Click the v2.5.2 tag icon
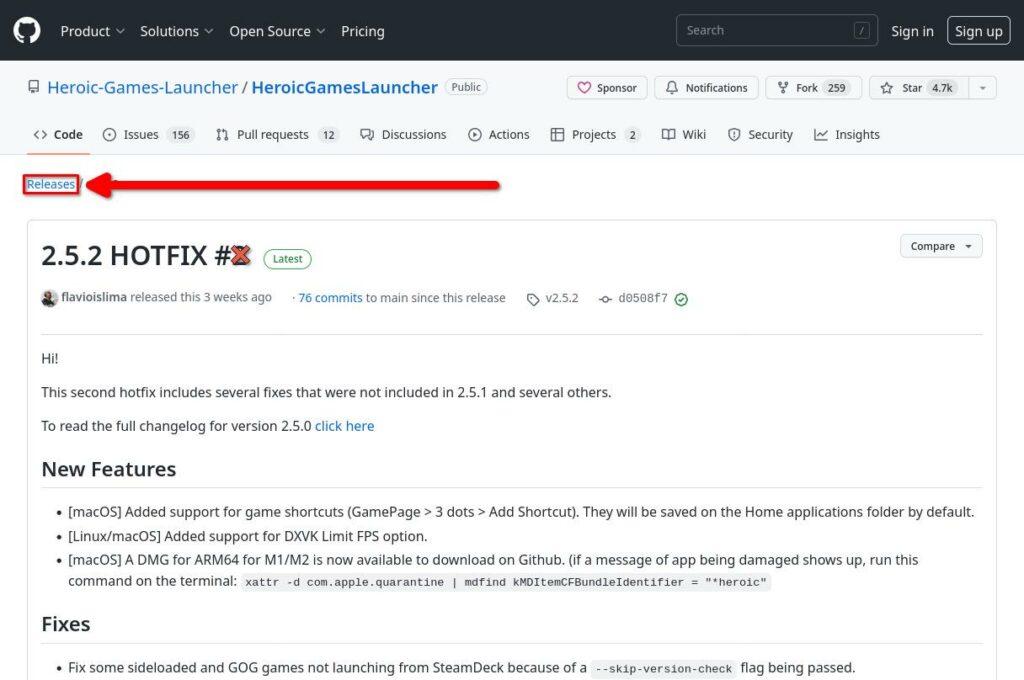The image size is (1024, 680). pyautogui.click(x=533, y=299)
